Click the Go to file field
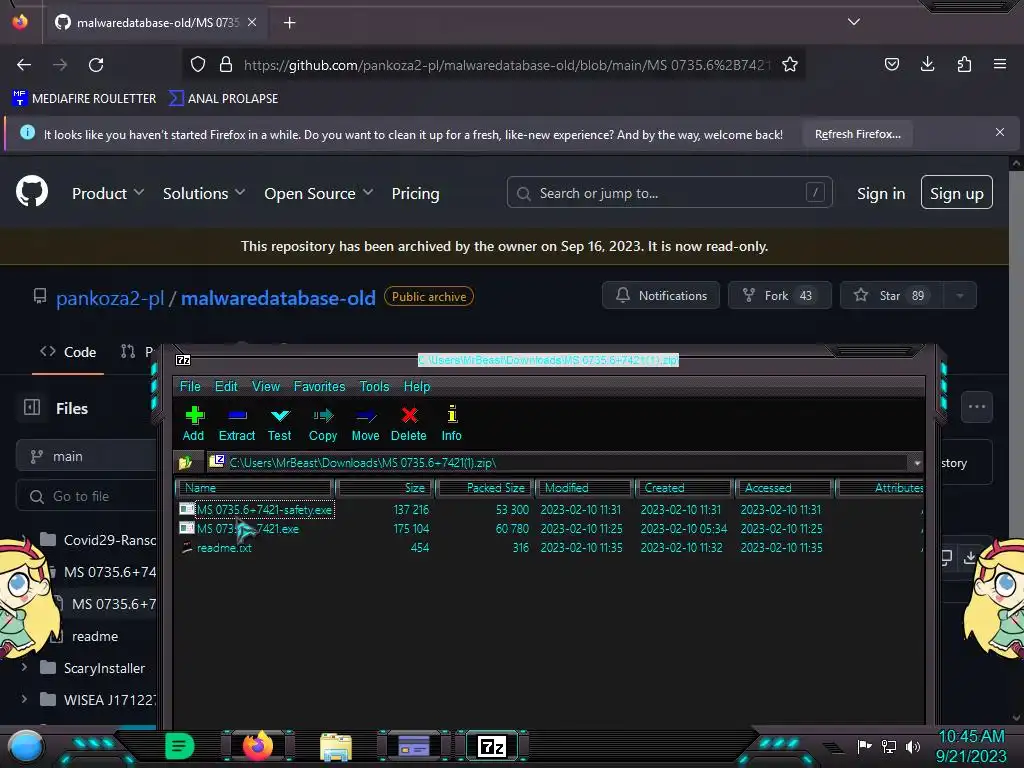The image size is (1024, 768). click(x=87, y=497)
